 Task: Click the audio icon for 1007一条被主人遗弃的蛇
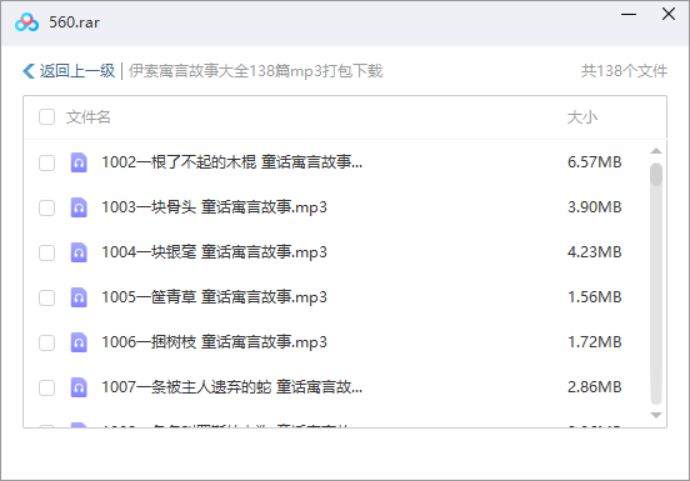(78, 388)
